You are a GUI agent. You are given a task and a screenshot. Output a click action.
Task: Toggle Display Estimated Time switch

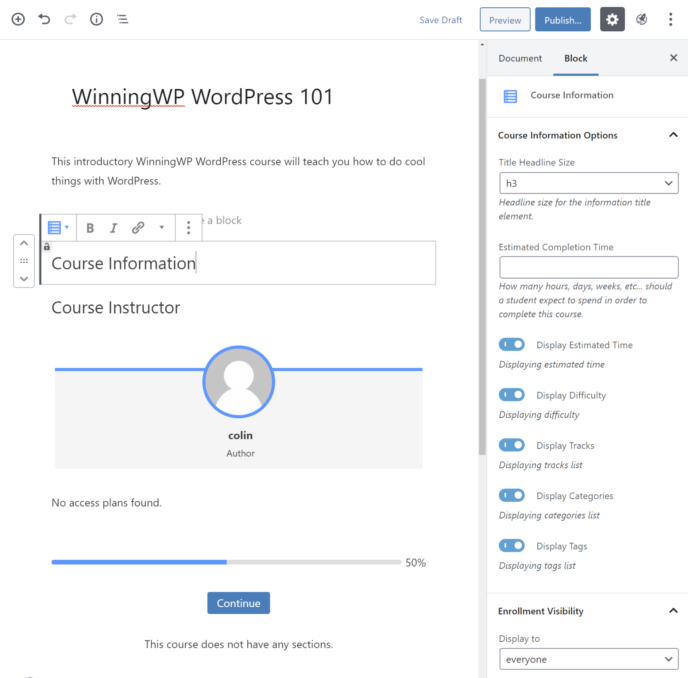pos(512,344)
